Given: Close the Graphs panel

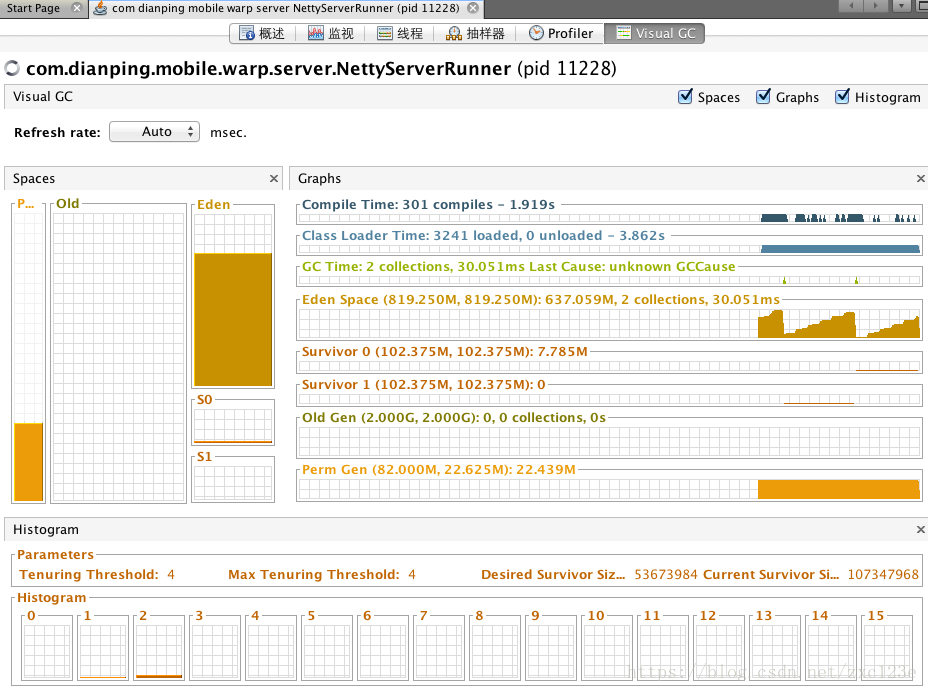Looking at the screenshot, I should 920,178.
